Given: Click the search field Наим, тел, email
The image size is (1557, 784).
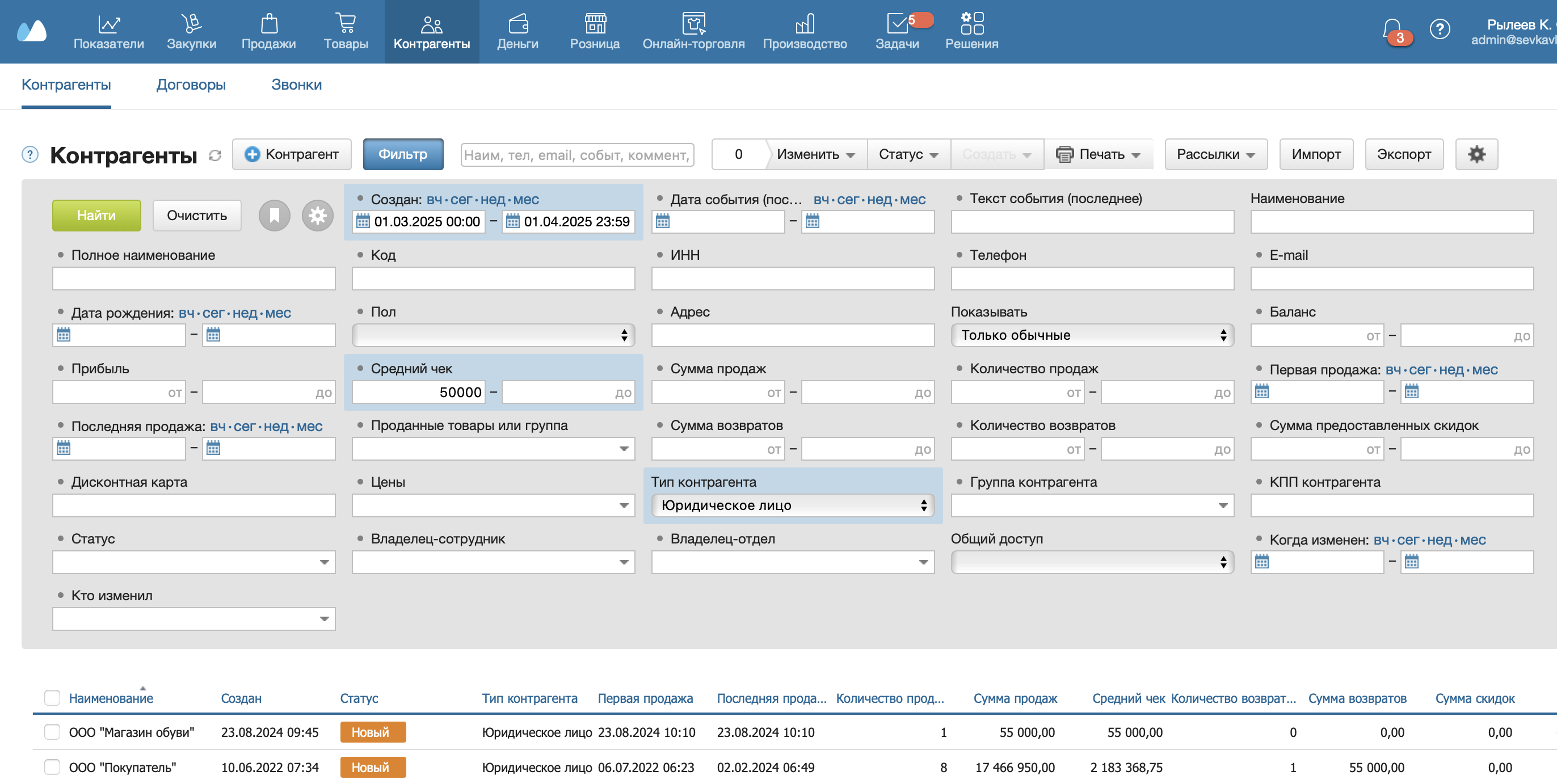Looking at the screenshot, I should click(577, 155).
